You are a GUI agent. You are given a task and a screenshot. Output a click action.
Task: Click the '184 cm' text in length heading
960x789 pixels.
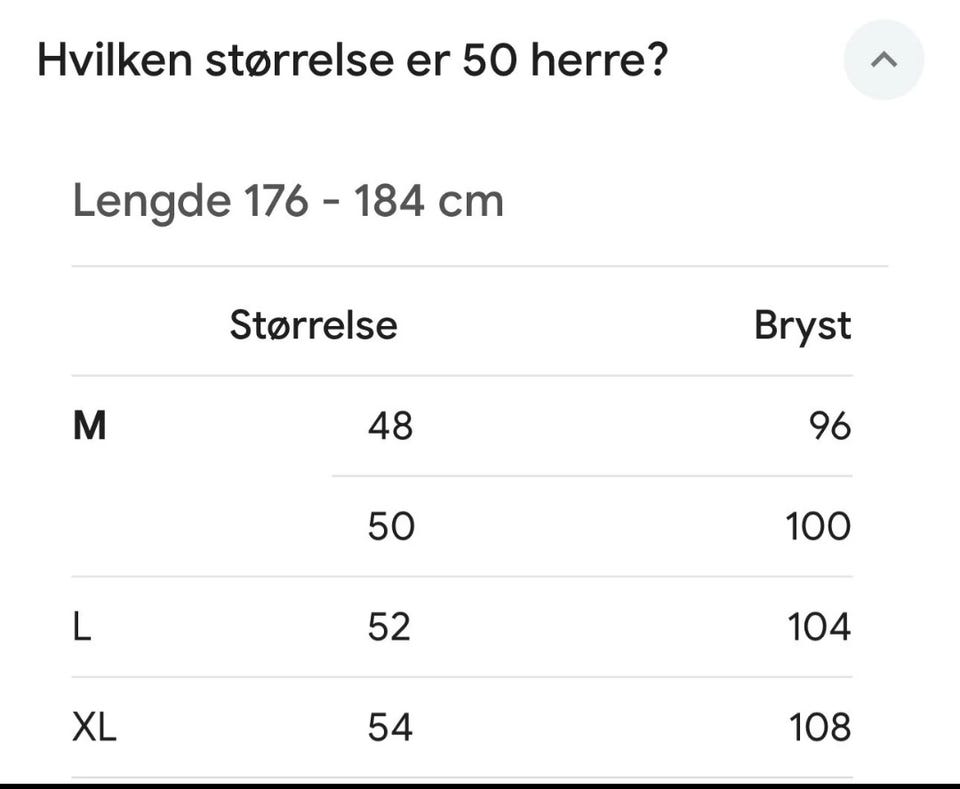(429, 201)
